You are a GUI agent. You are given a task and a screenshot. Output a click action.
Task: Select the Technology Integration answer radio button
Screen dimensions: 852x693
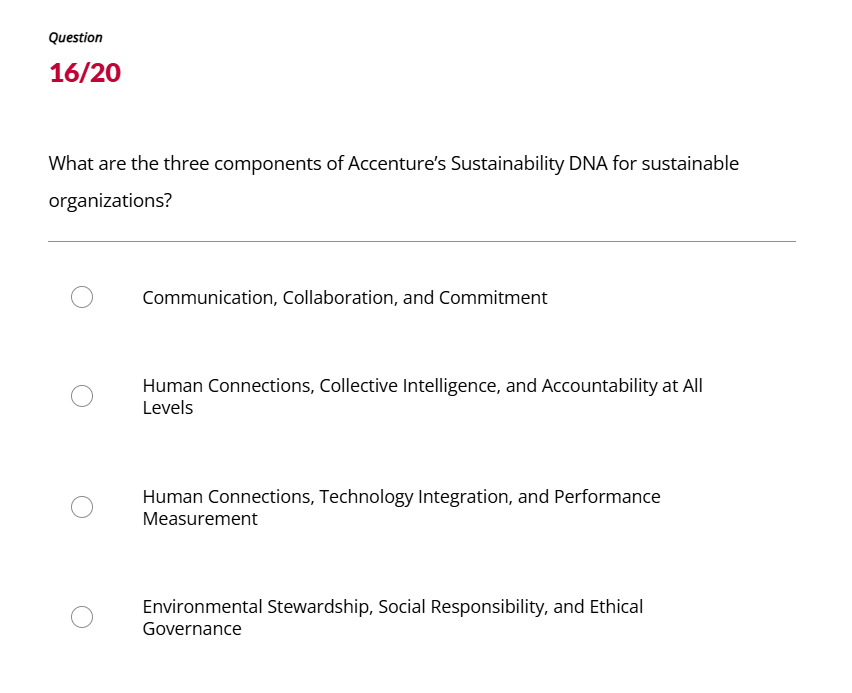point(82,507)
